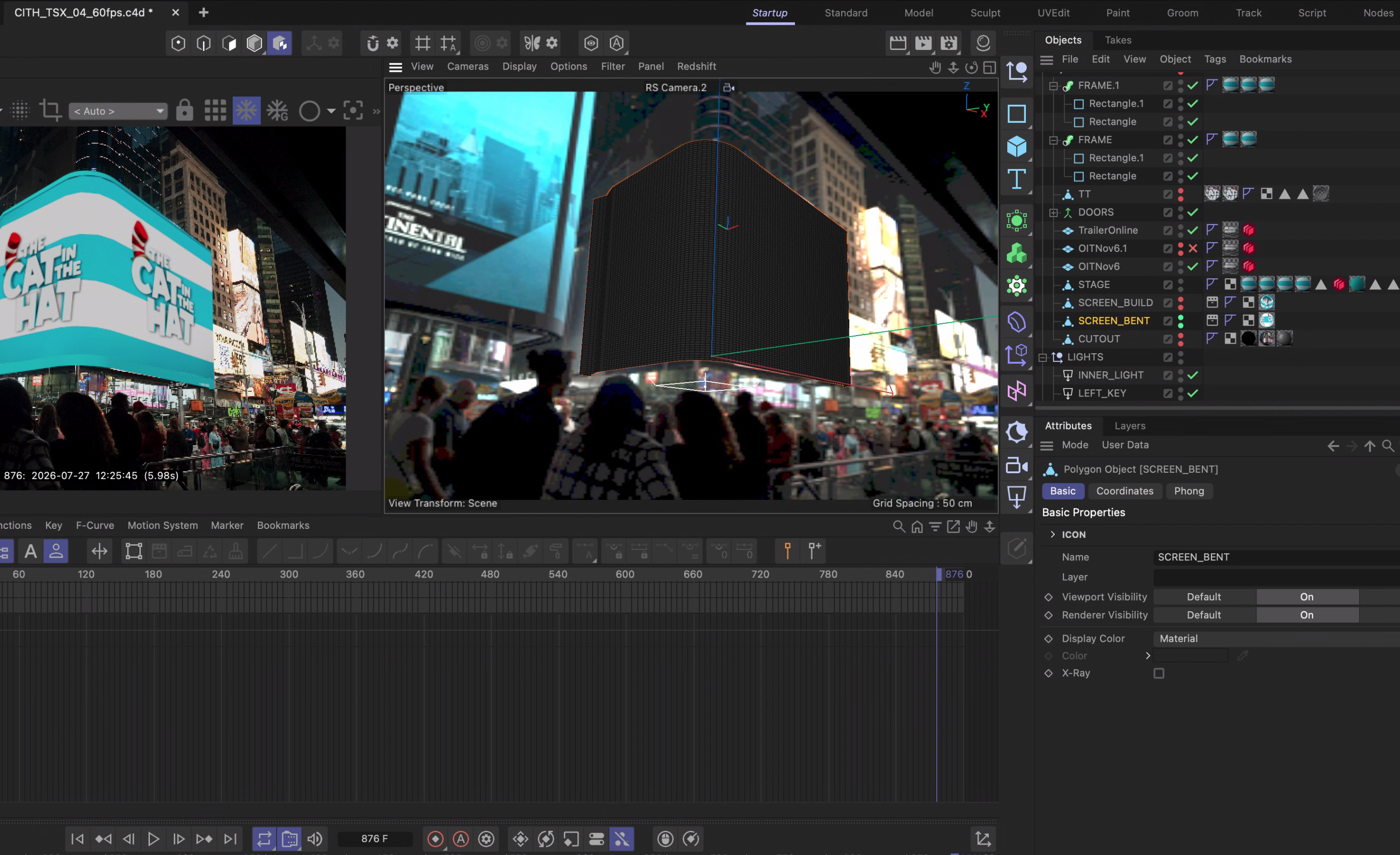Select the Text spline tool
Image resolution: width=1400 pixels, height=855 pixels.
1016,179
